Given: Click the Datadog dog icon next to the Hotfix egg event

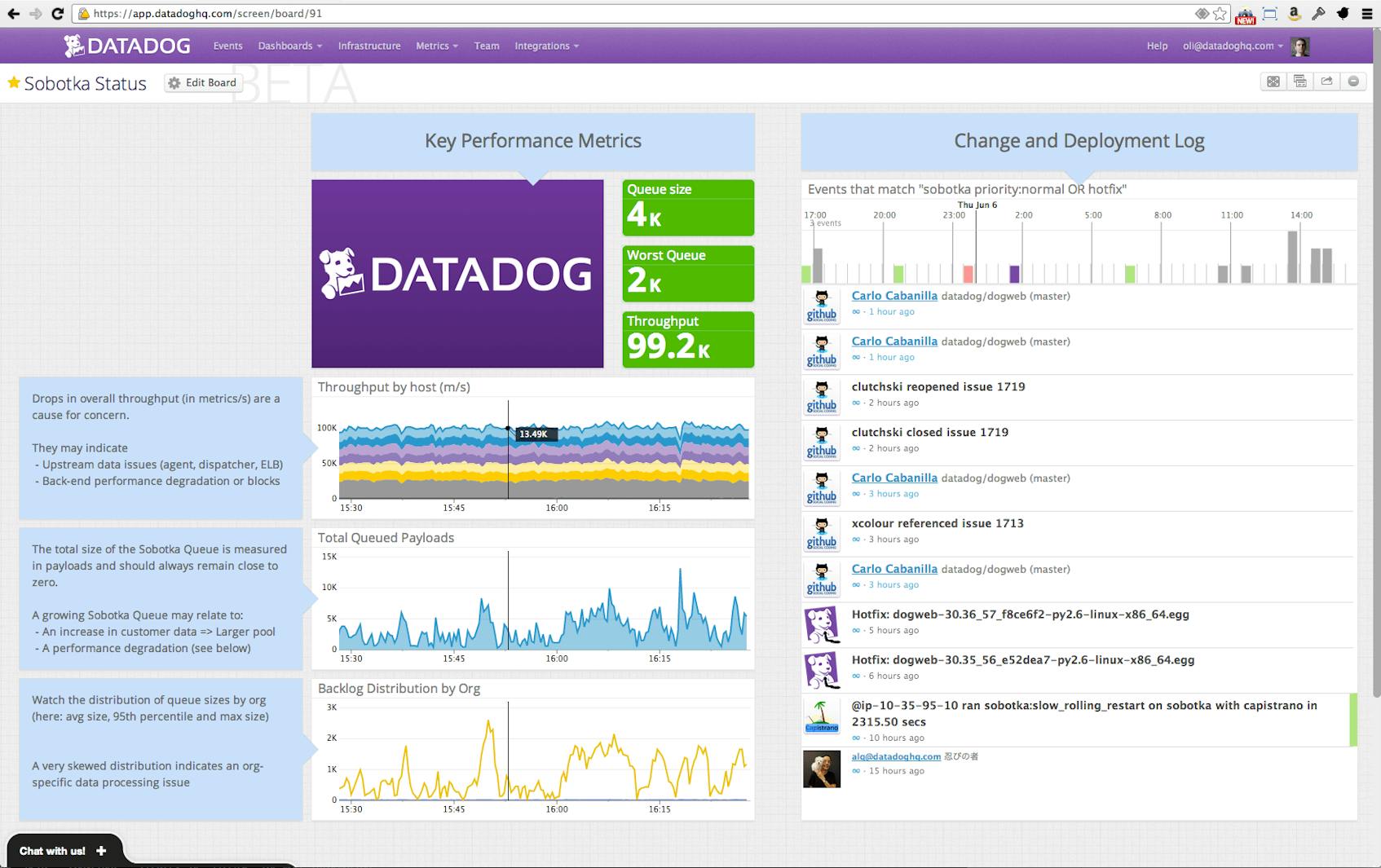Looking at the screenshot, I should [822, 623].
